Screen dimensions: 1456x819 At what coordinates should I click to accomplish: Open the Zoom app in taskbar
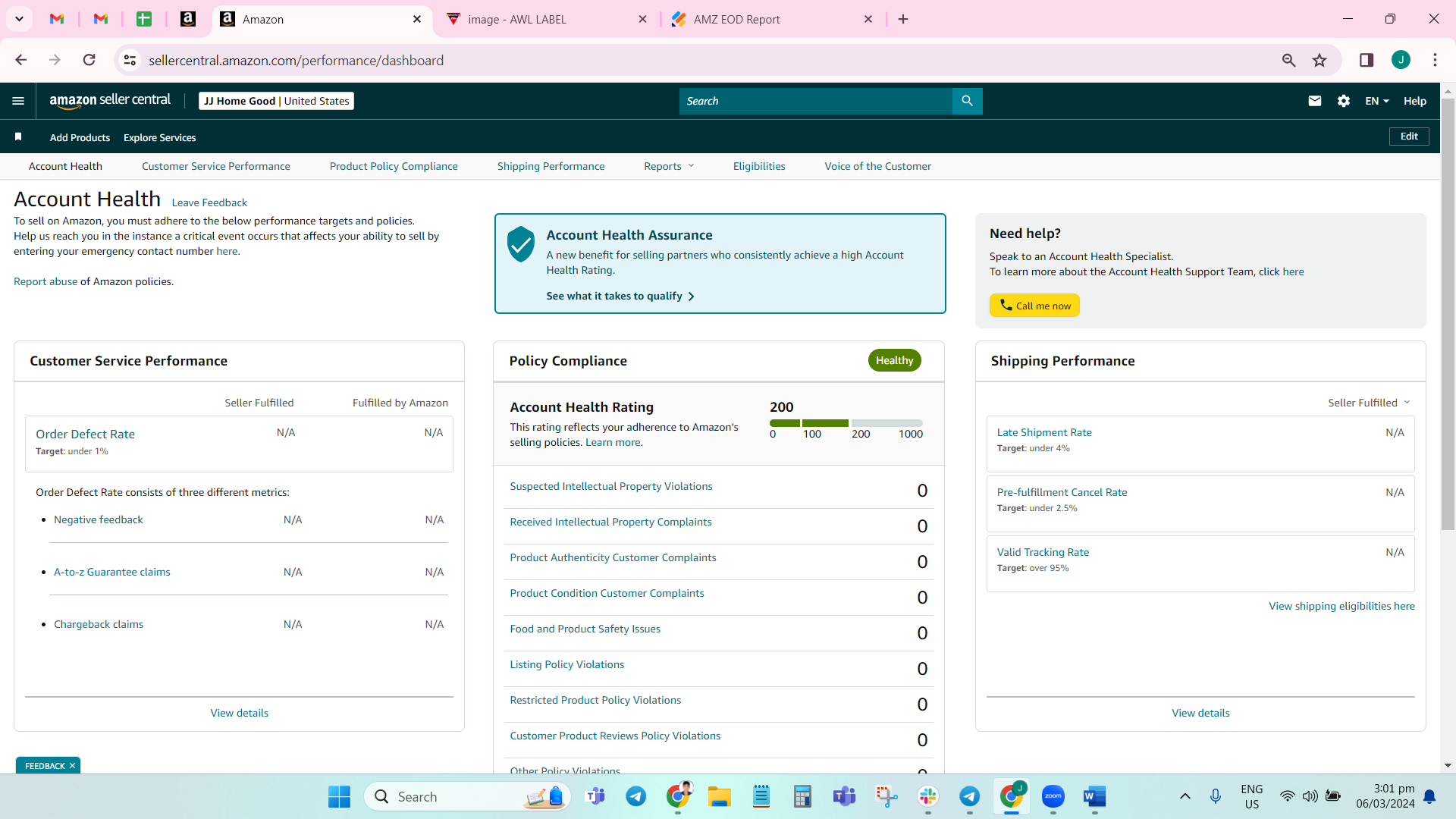point(1053,796)
